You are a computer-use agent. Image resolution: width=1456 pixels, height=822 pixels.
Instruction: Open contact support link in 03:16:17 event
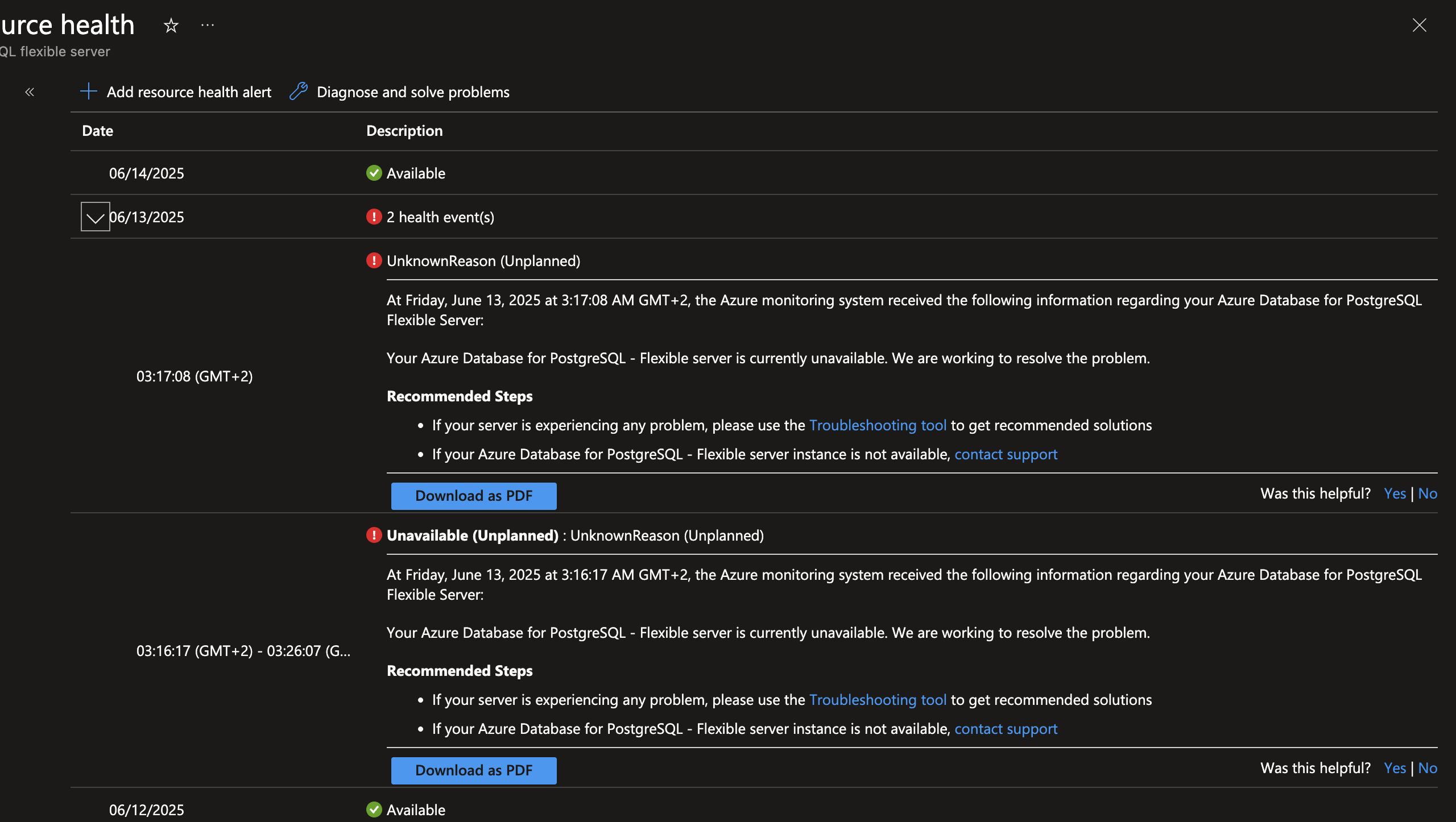[x=1006, y=729]
